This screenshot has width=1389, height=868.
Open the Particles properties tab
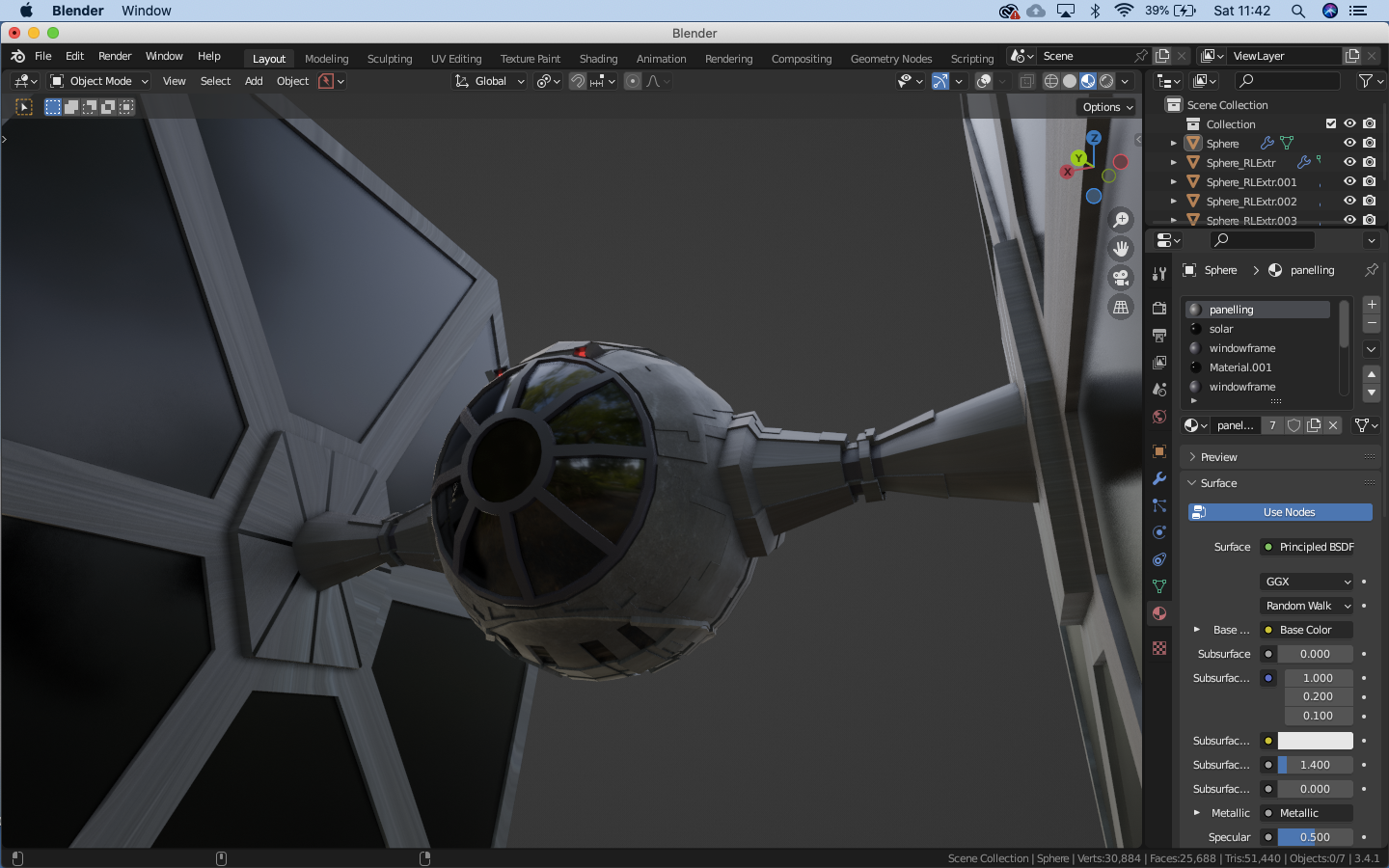tap(1159, 505)
